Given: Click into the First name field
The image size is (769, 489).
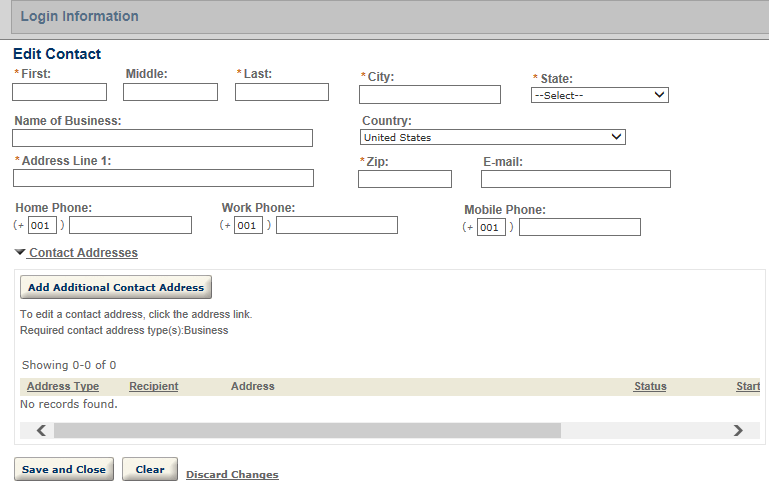Looking at the screenshot, I should (x=59, y=92).
